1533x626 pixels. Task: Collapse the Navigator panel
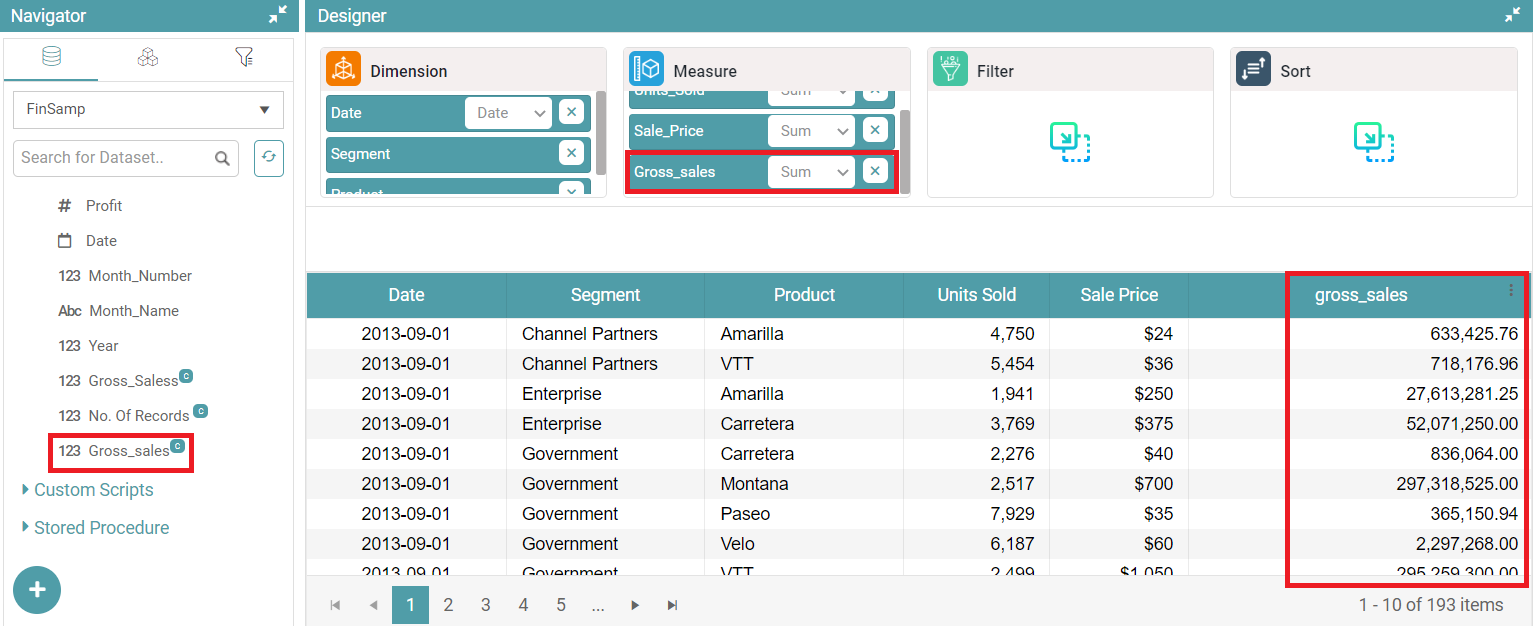click(278, 15)
